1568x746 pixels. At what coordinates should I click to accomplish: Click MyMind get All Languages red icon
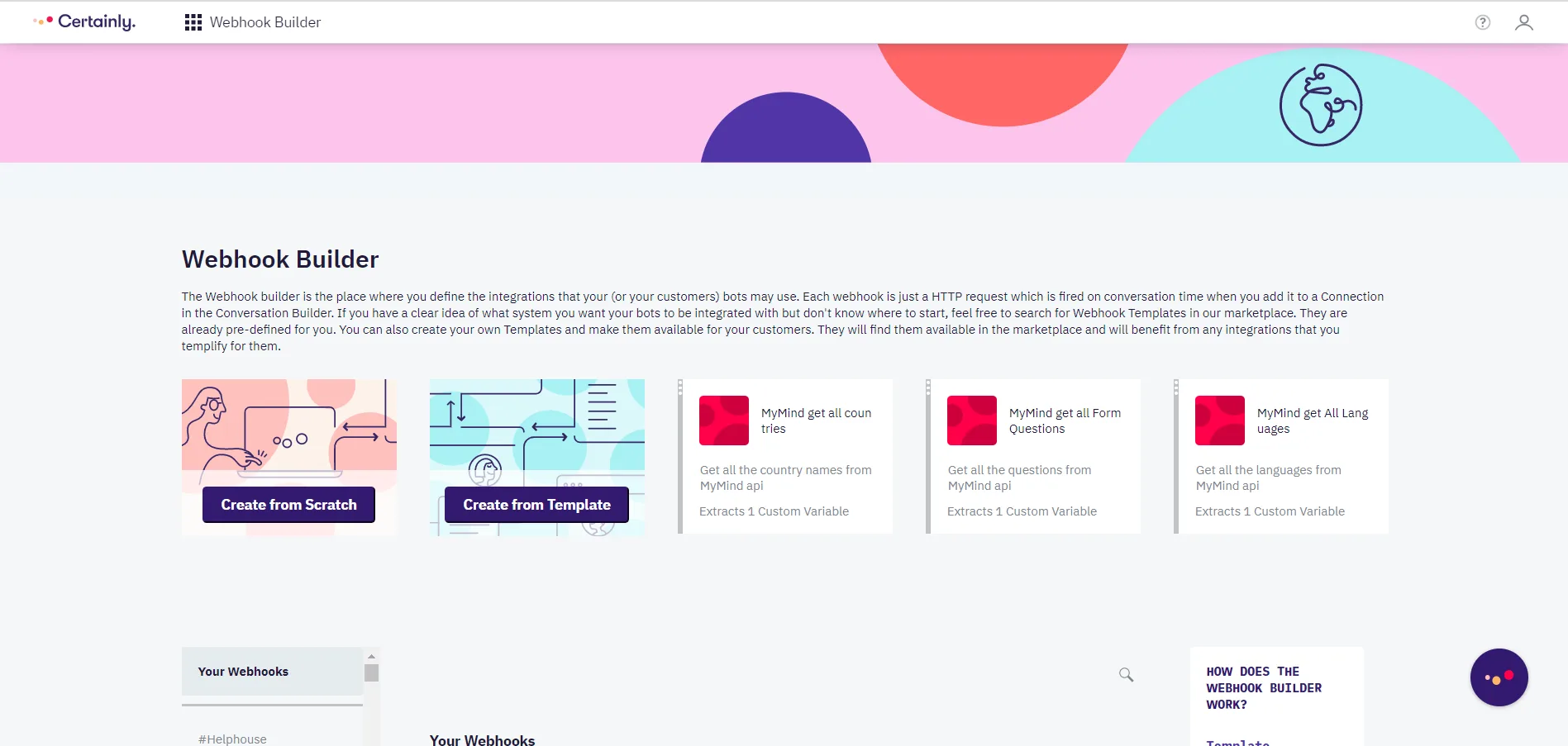1220,421
